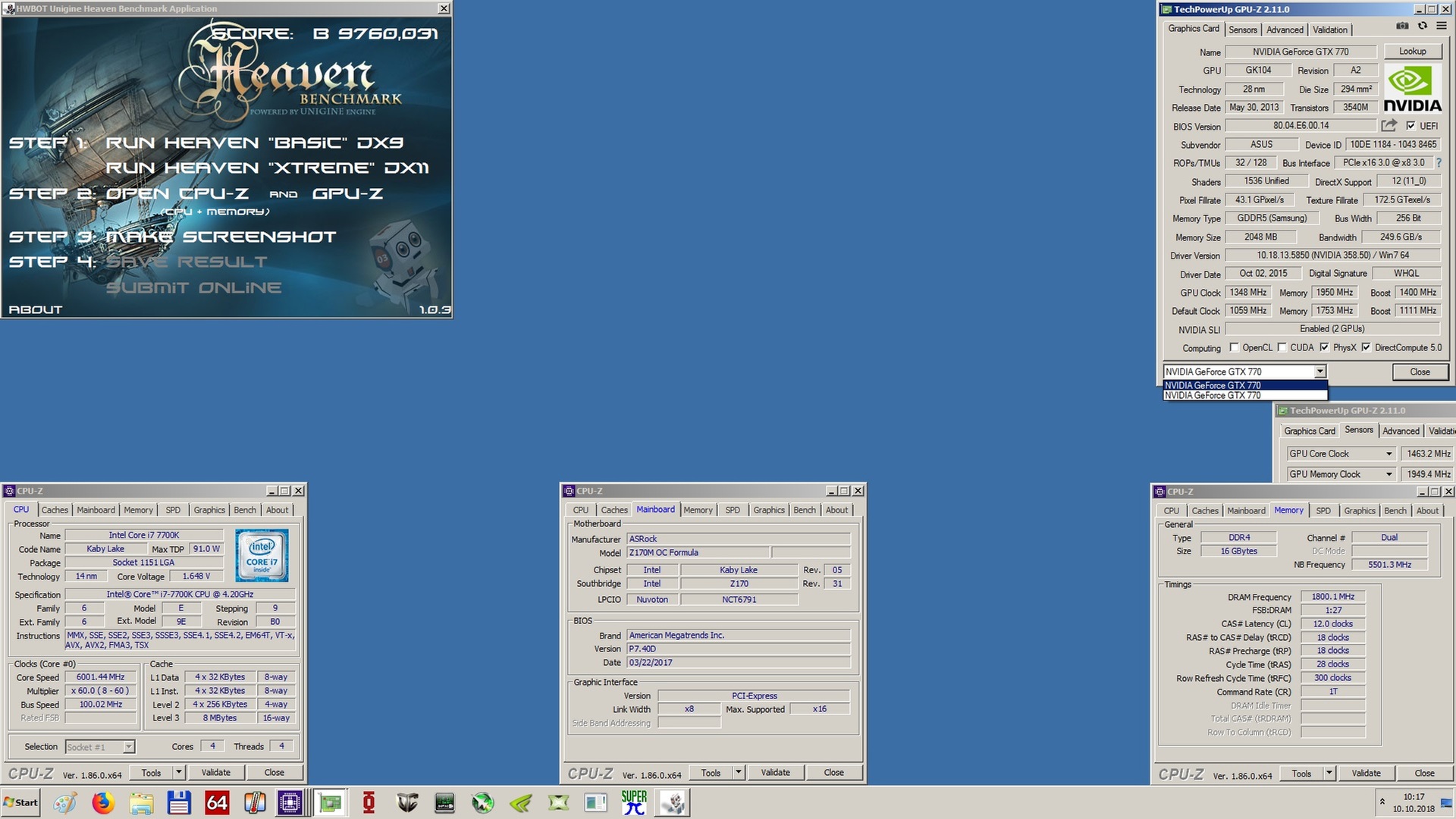Open Caches tab in left CPU-Z window
The image size is (1456, 819).
pos(55,510)
